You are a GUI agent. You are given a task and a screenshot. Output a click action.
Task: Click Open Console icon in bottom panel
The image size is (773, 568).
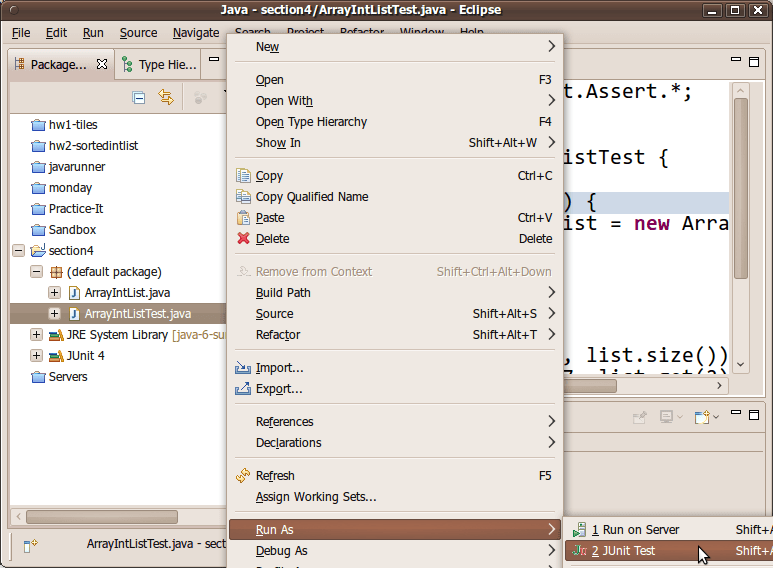point(702,417)
